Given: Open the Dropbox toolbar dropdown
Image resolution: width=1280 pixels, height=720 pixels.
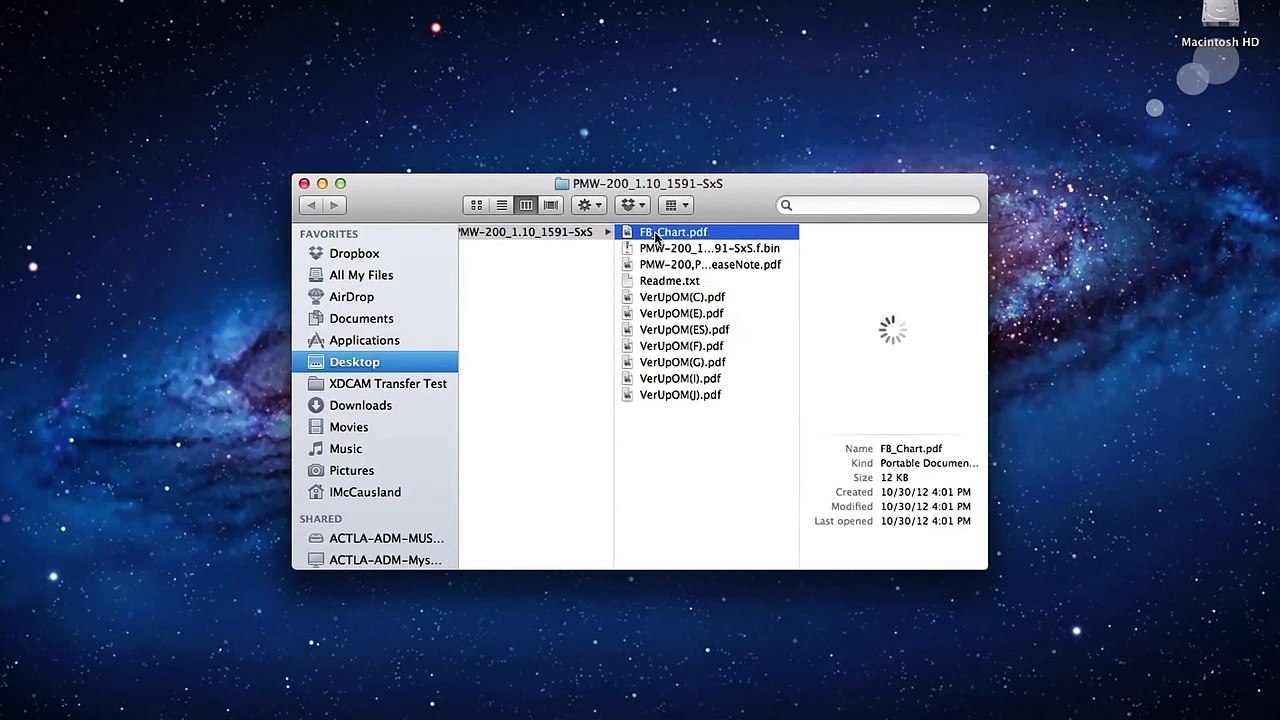Looking at the screenshot, I should pyautogui.click(x=633, y=205).
